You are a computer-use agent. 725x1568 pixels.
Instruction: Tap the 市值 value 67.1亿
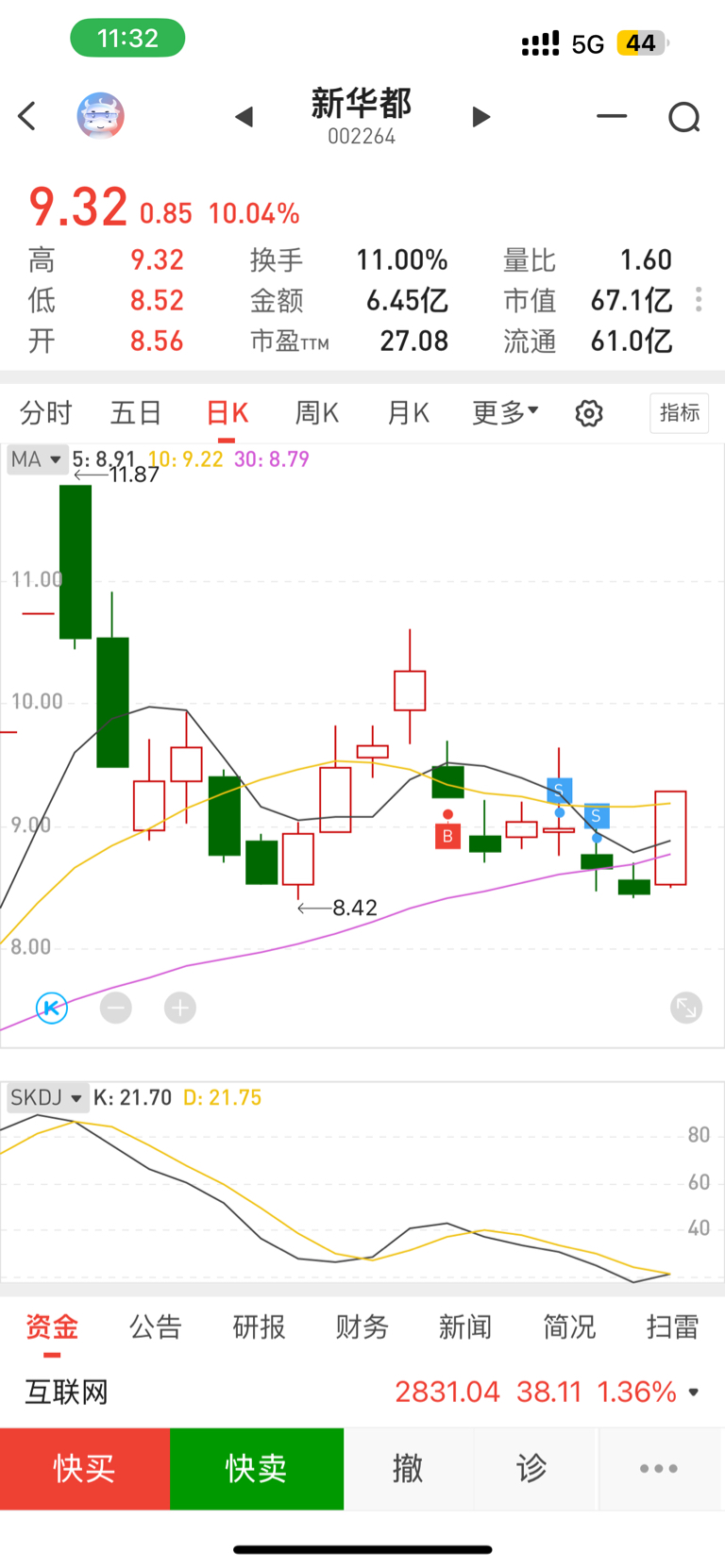pyautogui.click(x=632, y=301)
